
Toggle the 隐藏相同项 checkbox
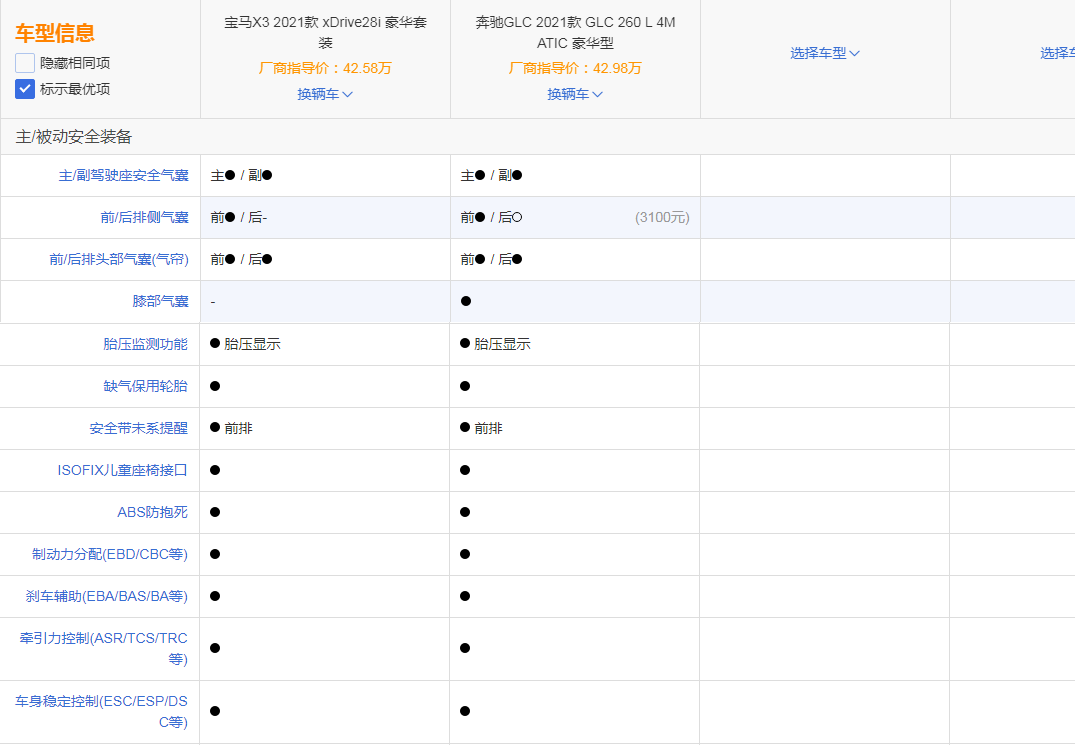point(25,62)
